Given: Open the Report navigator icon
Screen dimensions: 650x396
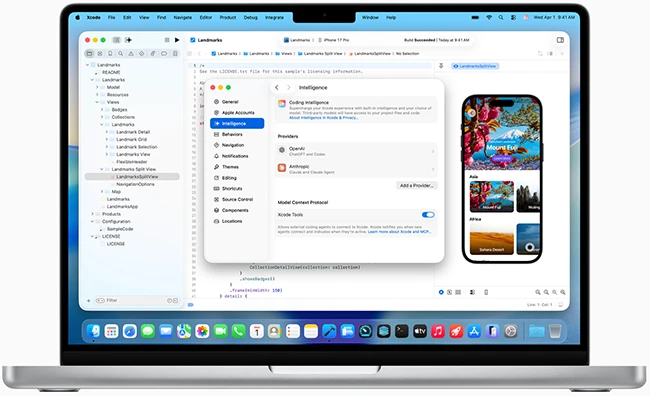Looking at the screenshot, I should 175,53.
